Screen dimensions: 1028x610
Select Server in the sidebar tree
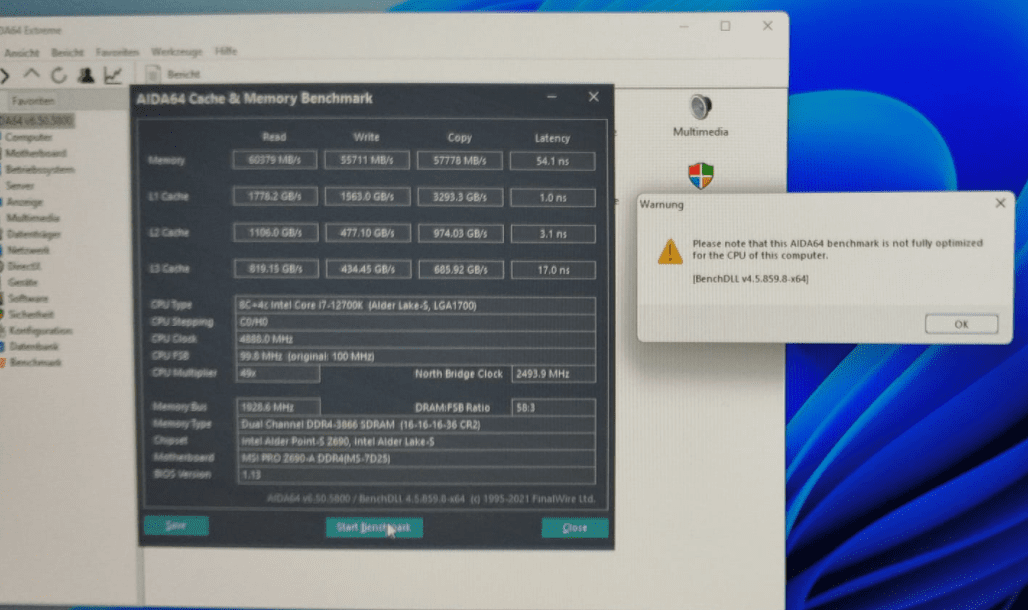pos(20,186)
